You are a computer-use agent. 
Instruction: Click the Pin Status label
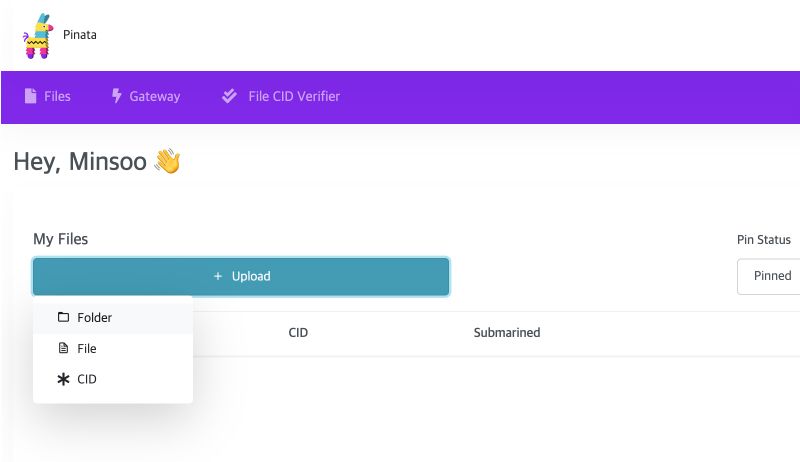tap(764, 240)
